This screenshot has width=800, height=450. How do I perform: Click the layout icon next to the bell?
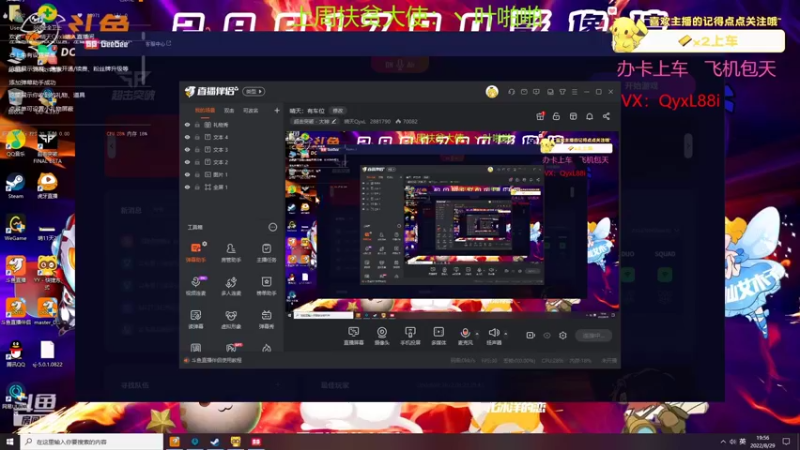[x=573, y=116]
